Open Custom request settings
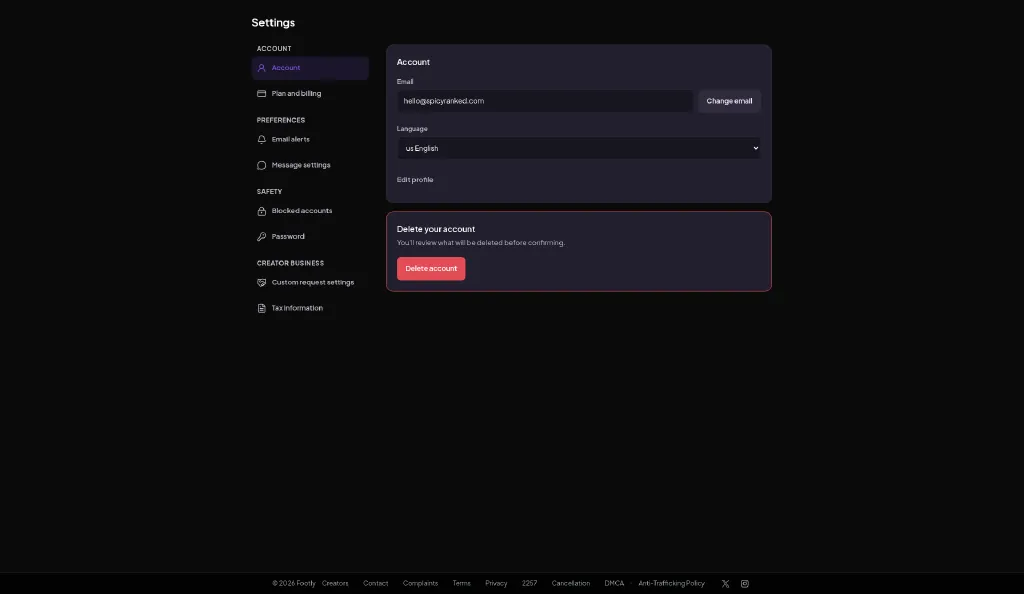 pyautogui.click(x=310, y=283)
